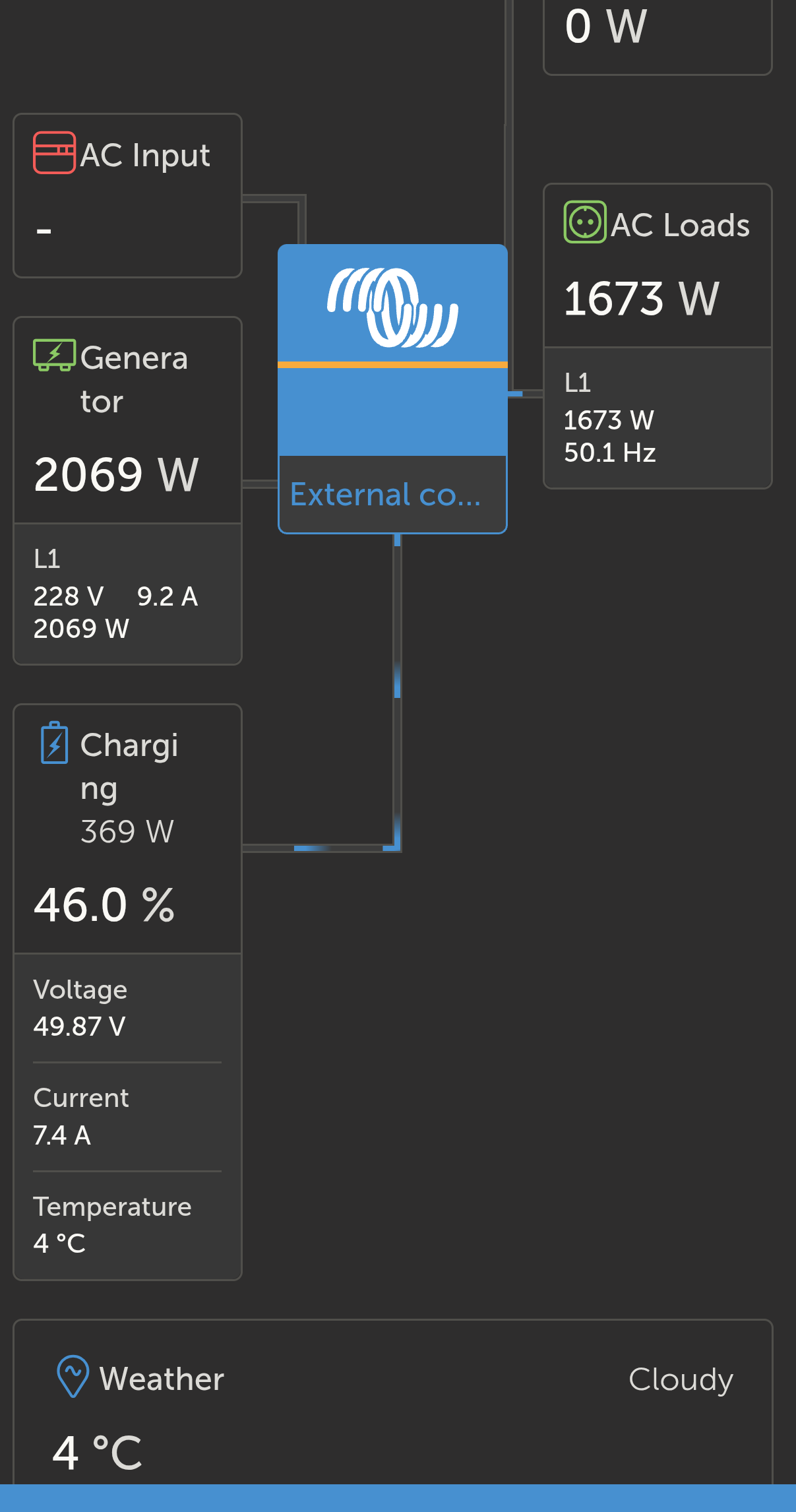This screenshot has height=1512, width=796.
Task: Click the battery 46.0 % state of charge
Action: click(104, 904)
